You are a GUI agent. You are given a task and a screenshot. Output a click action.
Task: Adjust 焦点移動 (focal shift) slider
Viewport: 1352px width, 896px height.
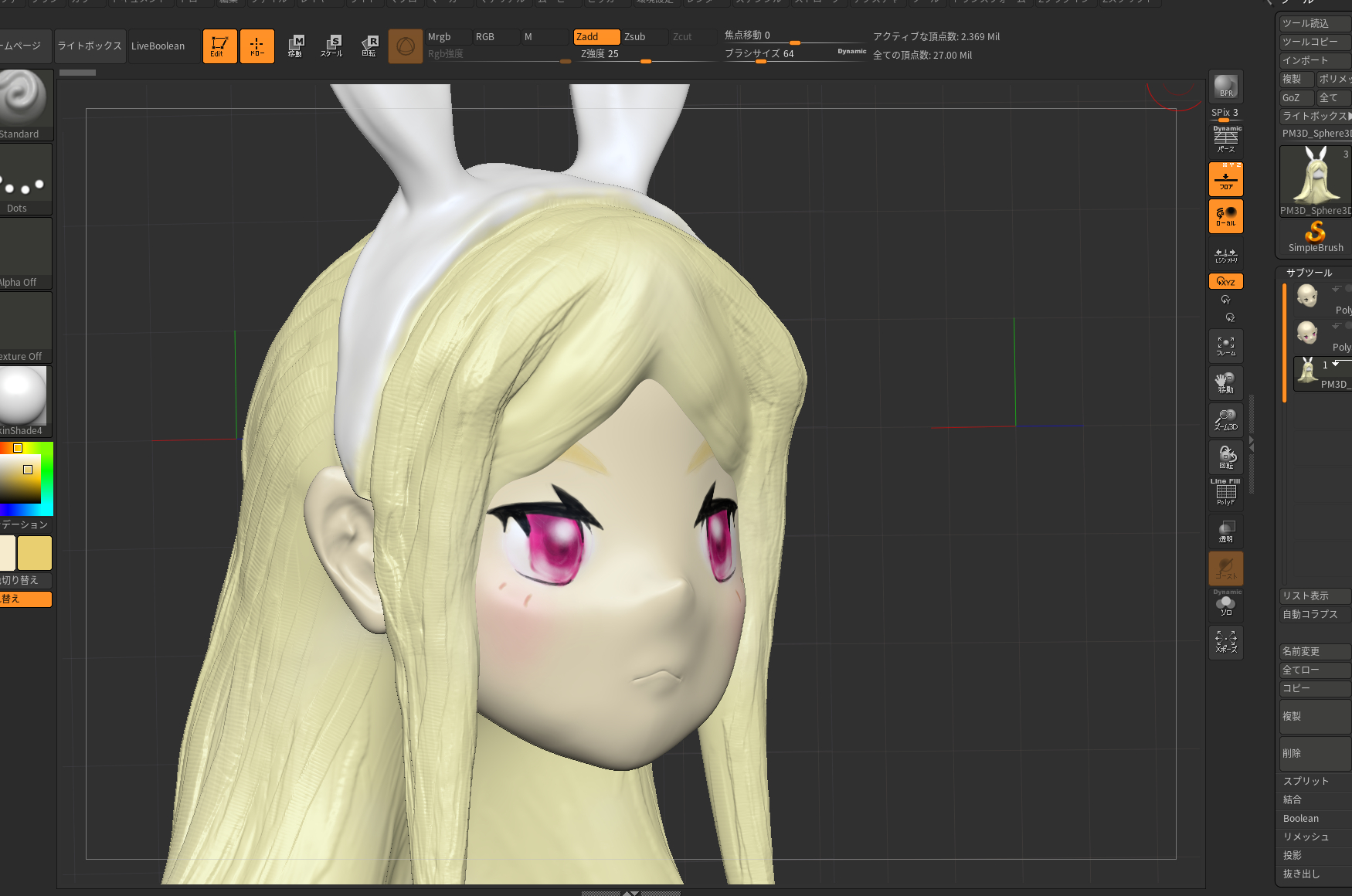coord(794,36)
